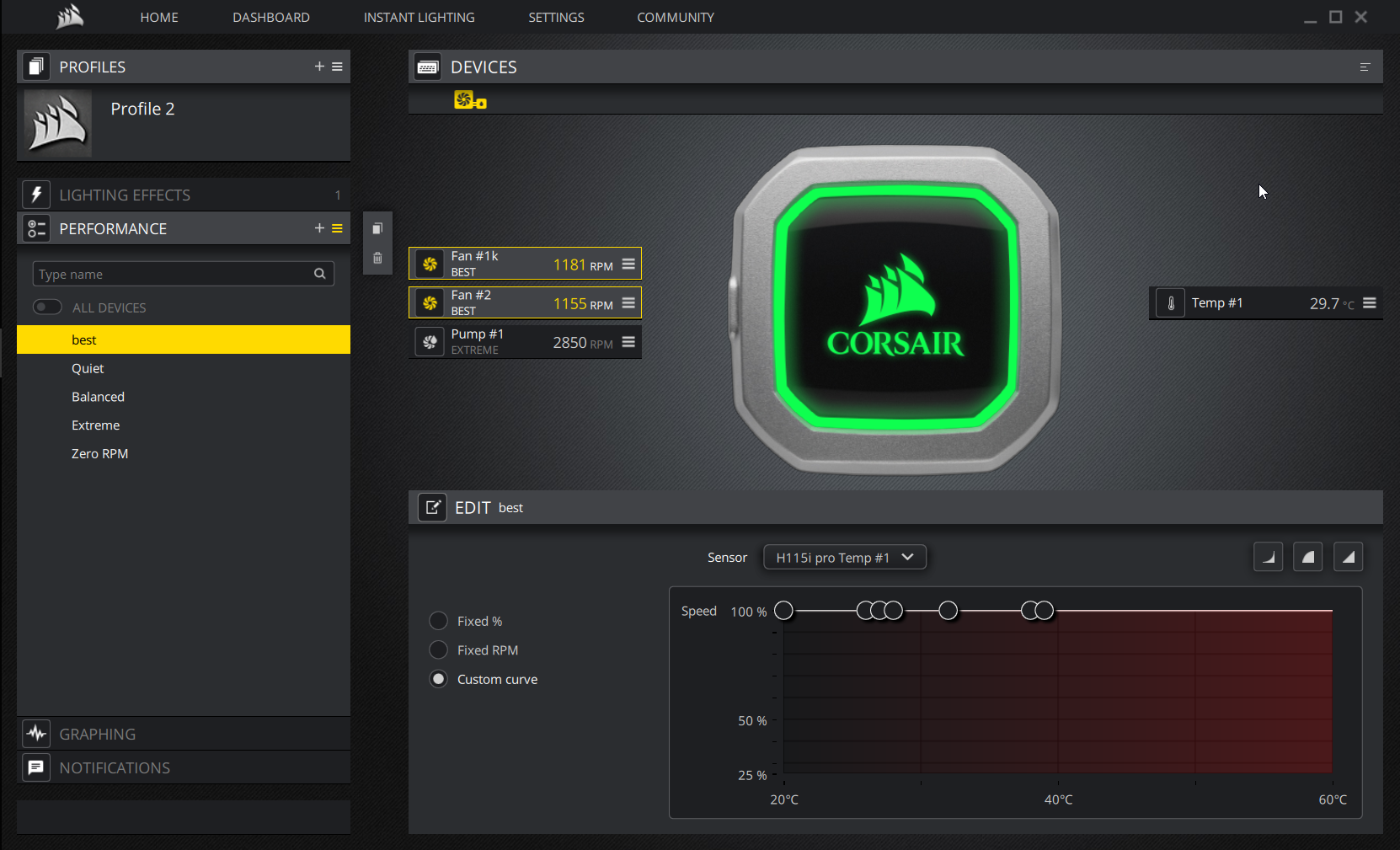Open the Settings tab
This screenshot has width=1400, height=850.
(x=556, y=17)
